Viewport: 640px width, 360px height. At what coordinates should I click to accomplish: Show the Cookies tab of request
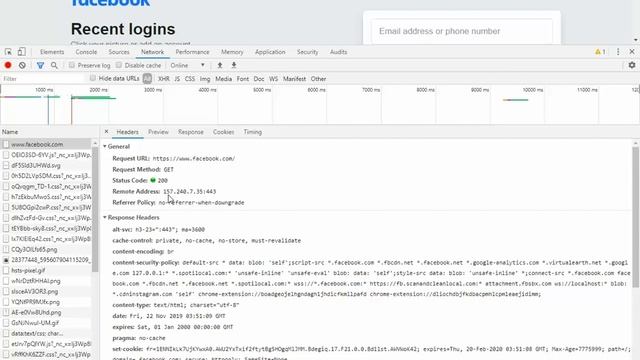(x=223, y=132)
